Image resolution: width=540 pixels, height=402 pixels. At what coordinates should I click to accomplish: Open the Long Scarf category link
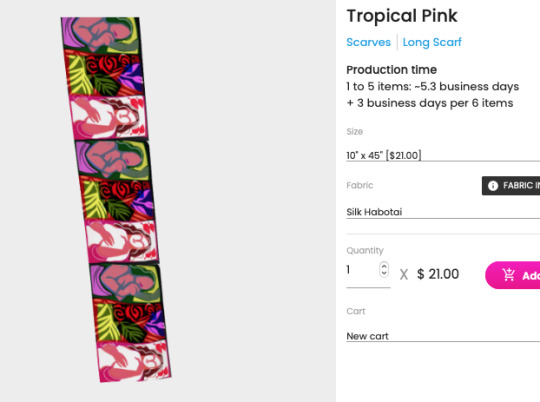coord(432,42)
